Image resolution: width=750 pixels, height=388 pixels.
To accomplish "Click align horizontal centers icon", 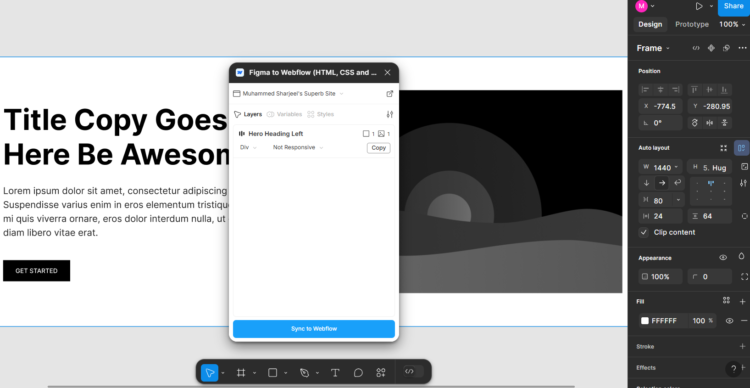I will click(661, 89).
